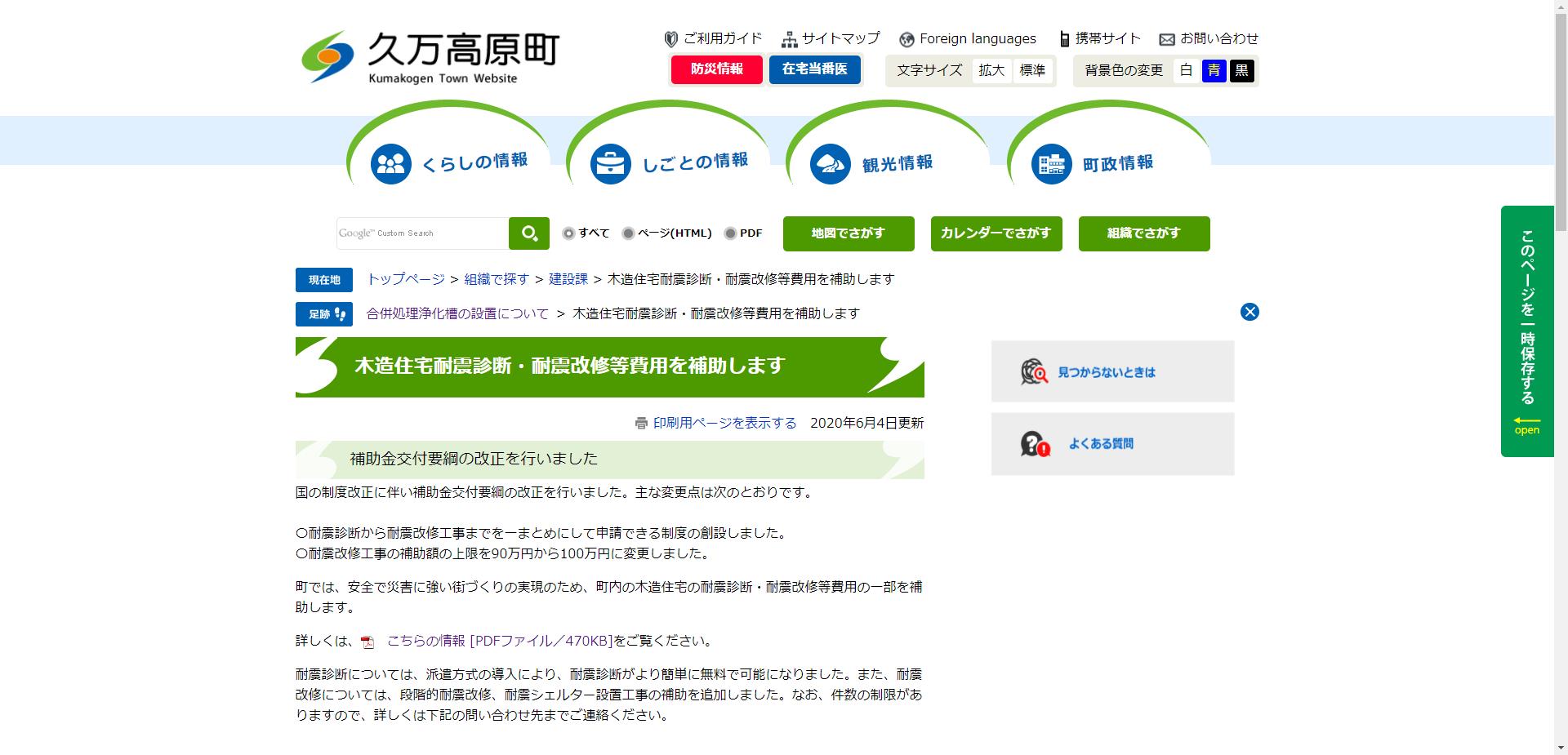Click the お問い合わせ envelope icon
The height and width of the screenshot is (755, 1568).
point(1165,38)
